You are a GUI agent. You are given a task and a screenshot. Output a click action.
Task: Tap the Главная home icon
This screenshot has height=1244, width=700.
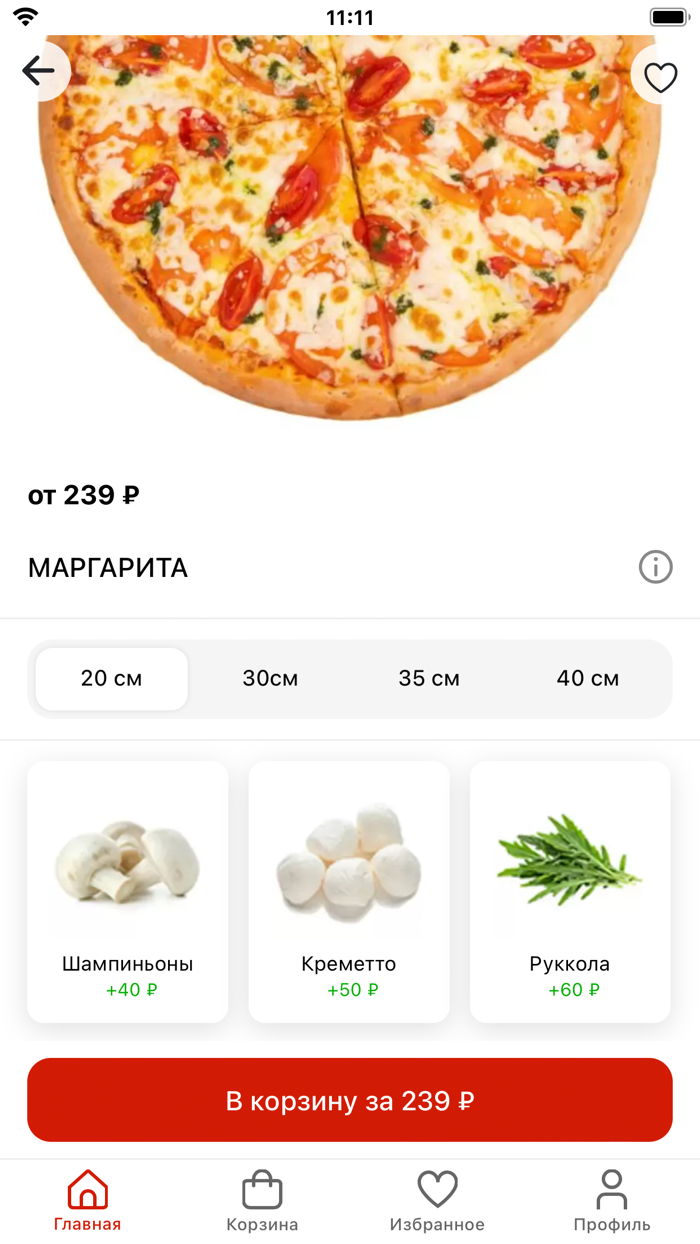pyautogui.click(x=87, y=1191)
